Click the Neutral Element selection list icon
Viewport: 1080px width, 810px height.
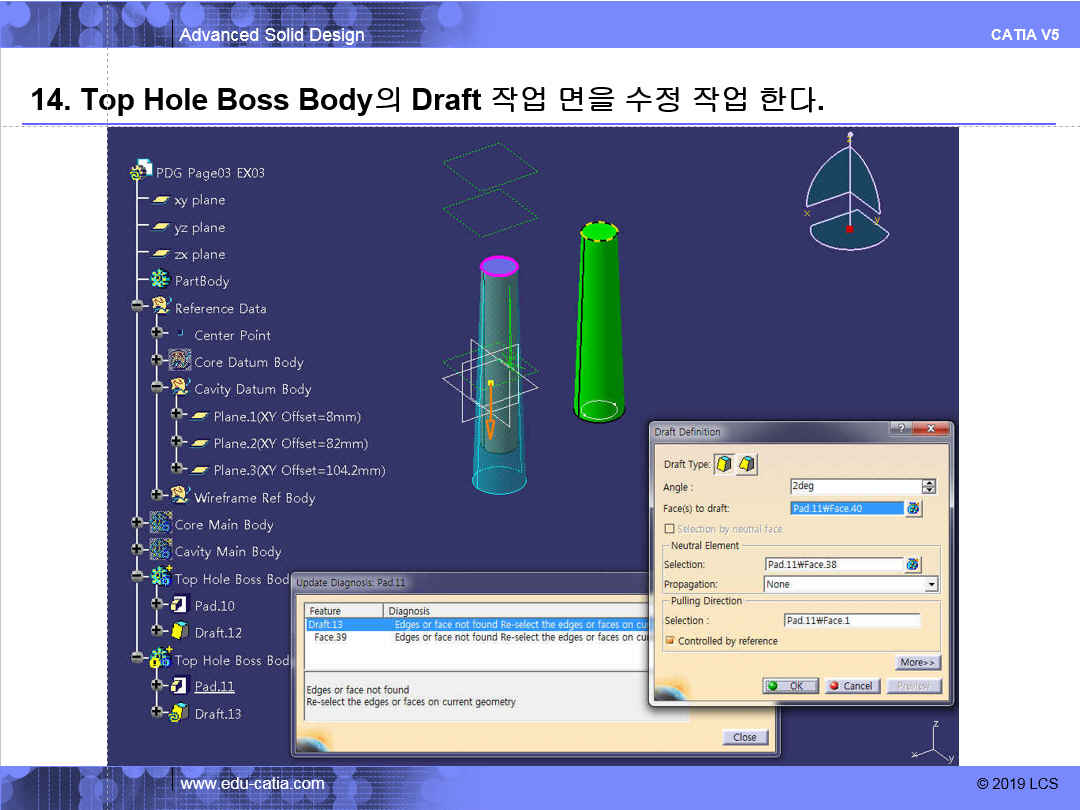coord(913,565)
